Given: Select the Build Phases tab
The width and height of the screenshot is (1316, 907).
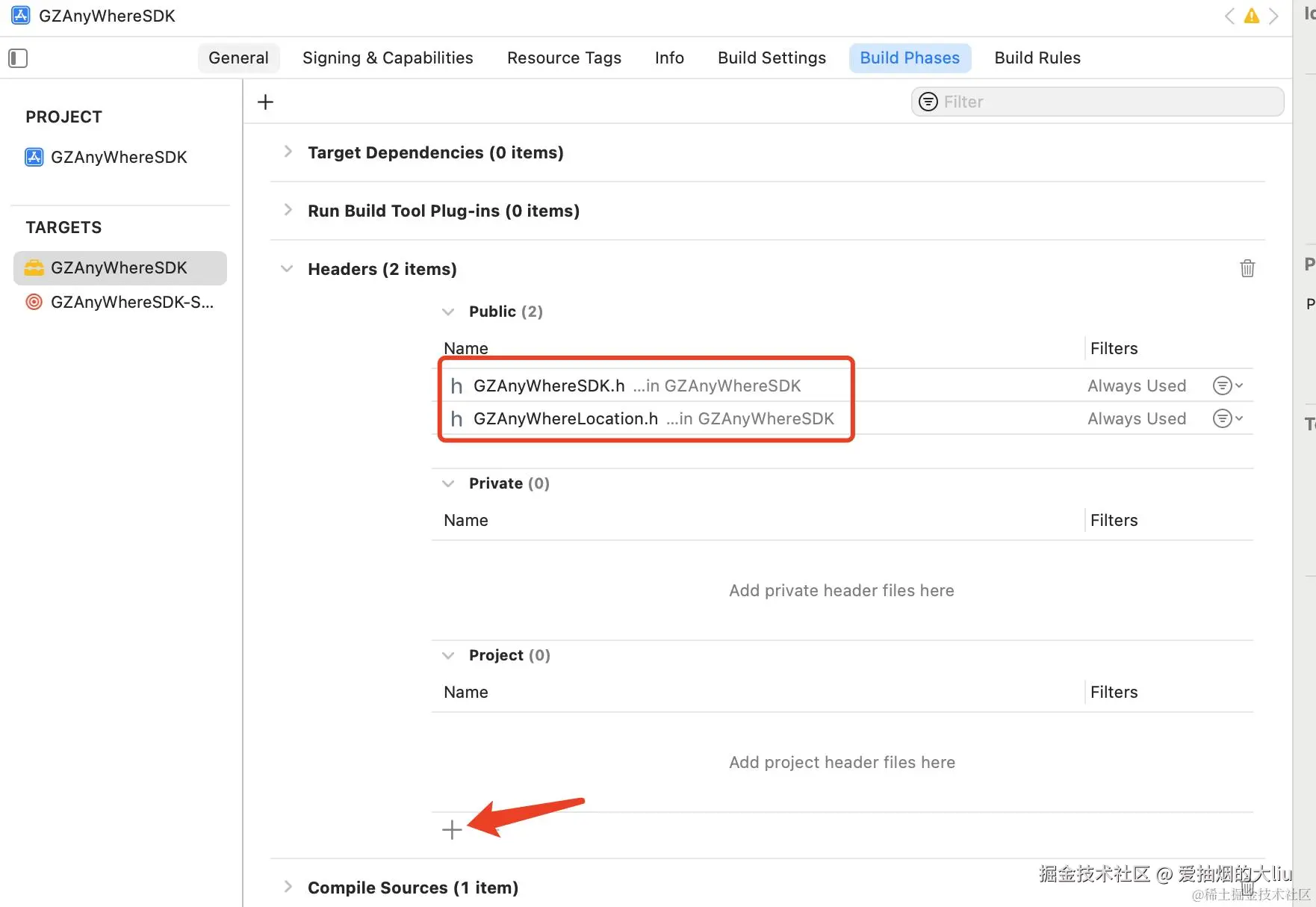Looking at the screenshot, I should pyautogui.click(x=910, y=58).
